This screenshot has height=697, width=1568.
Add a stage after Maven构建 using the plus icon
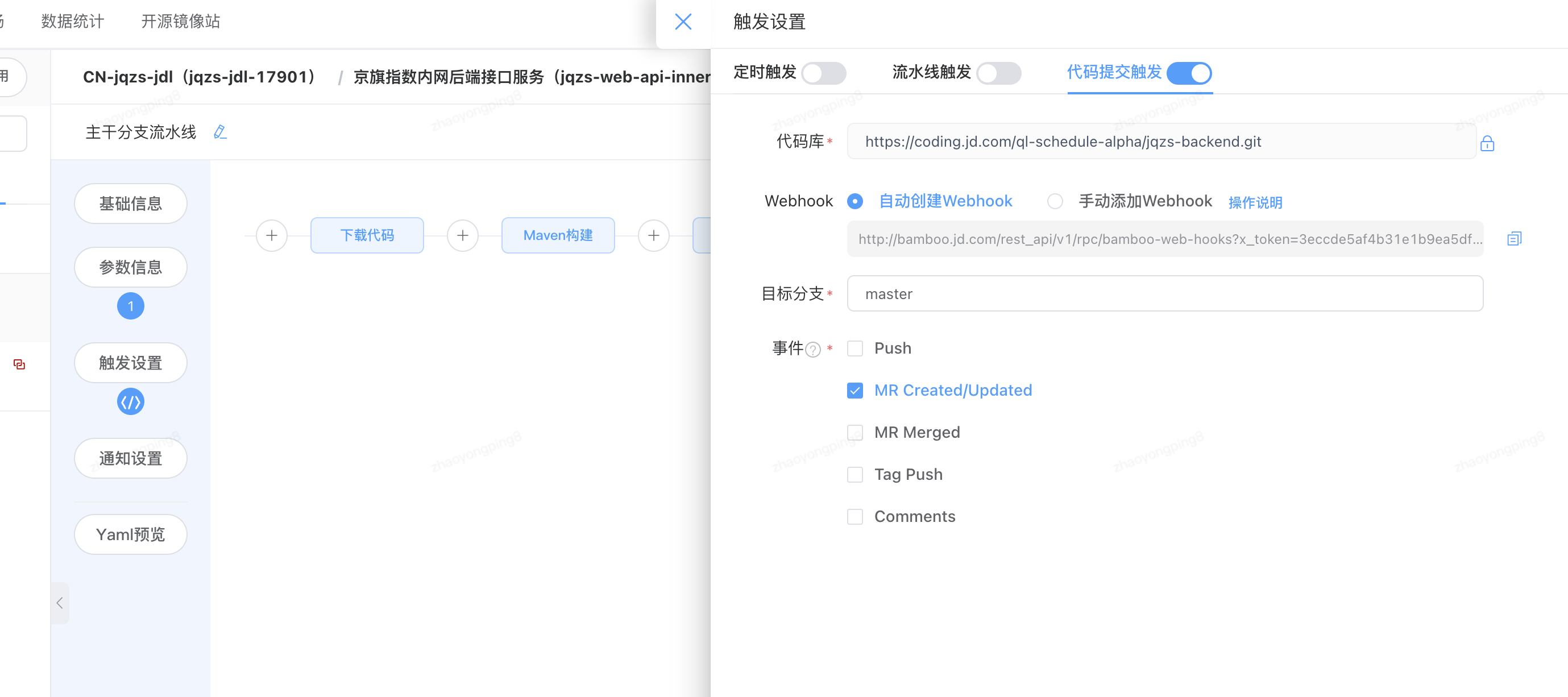point(653,235)
